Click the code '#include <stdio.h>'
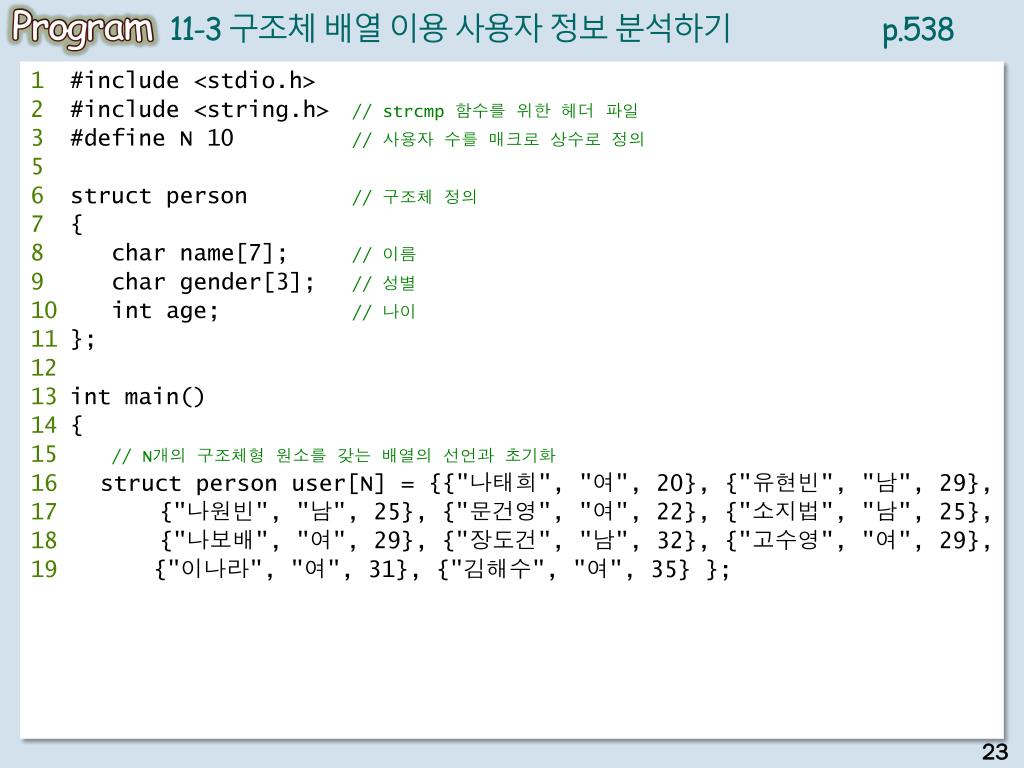1024x768 pixels. [193, 80]
